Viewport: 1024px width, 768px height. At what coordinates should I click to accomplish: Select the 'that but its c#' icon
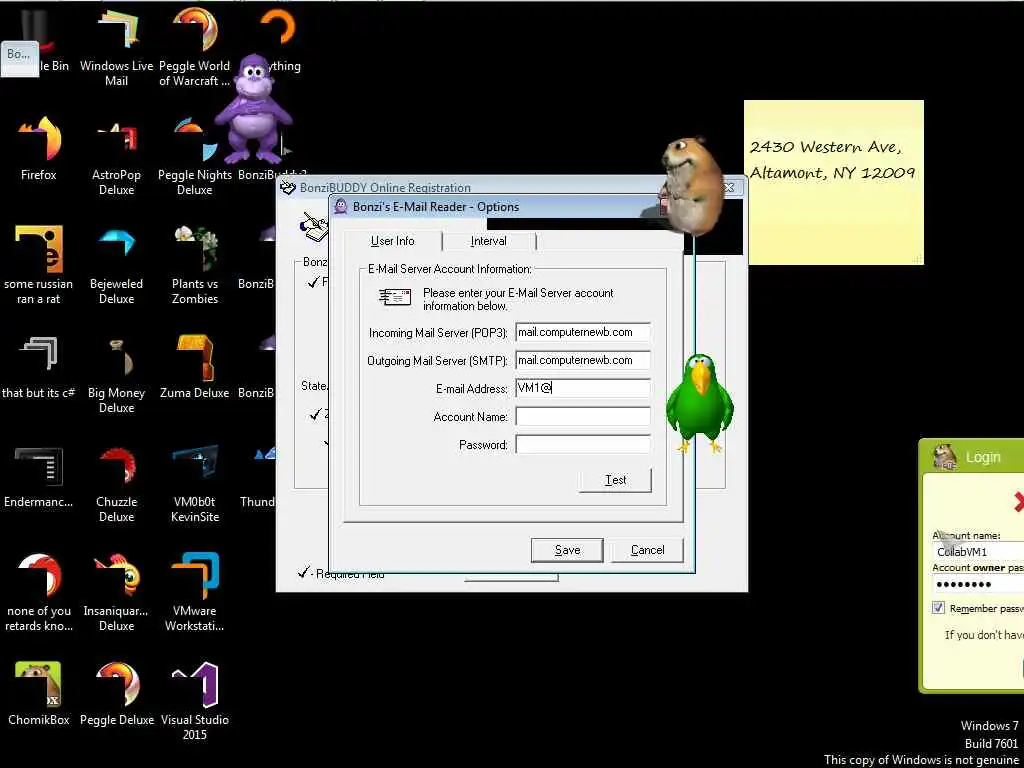(x=39, y=367)
